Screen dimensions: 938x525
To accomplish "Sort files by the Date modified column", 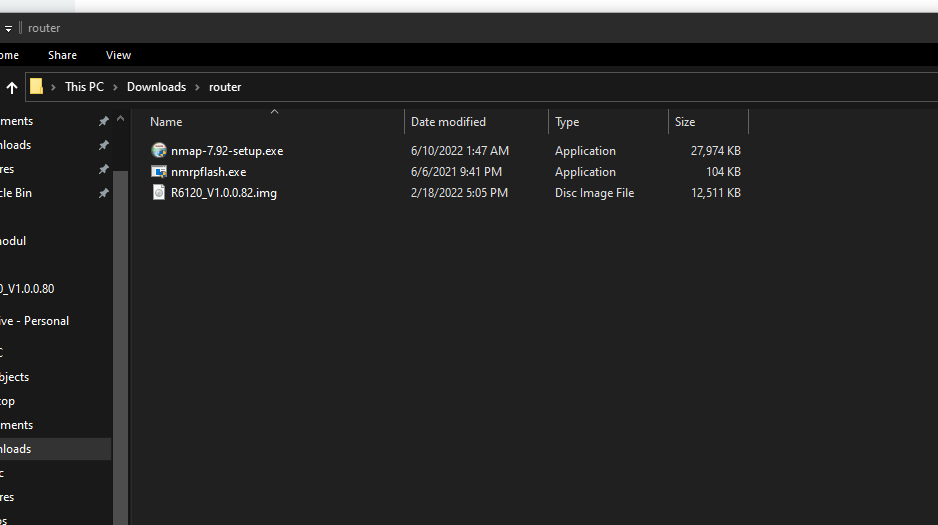I will [448, 122].
